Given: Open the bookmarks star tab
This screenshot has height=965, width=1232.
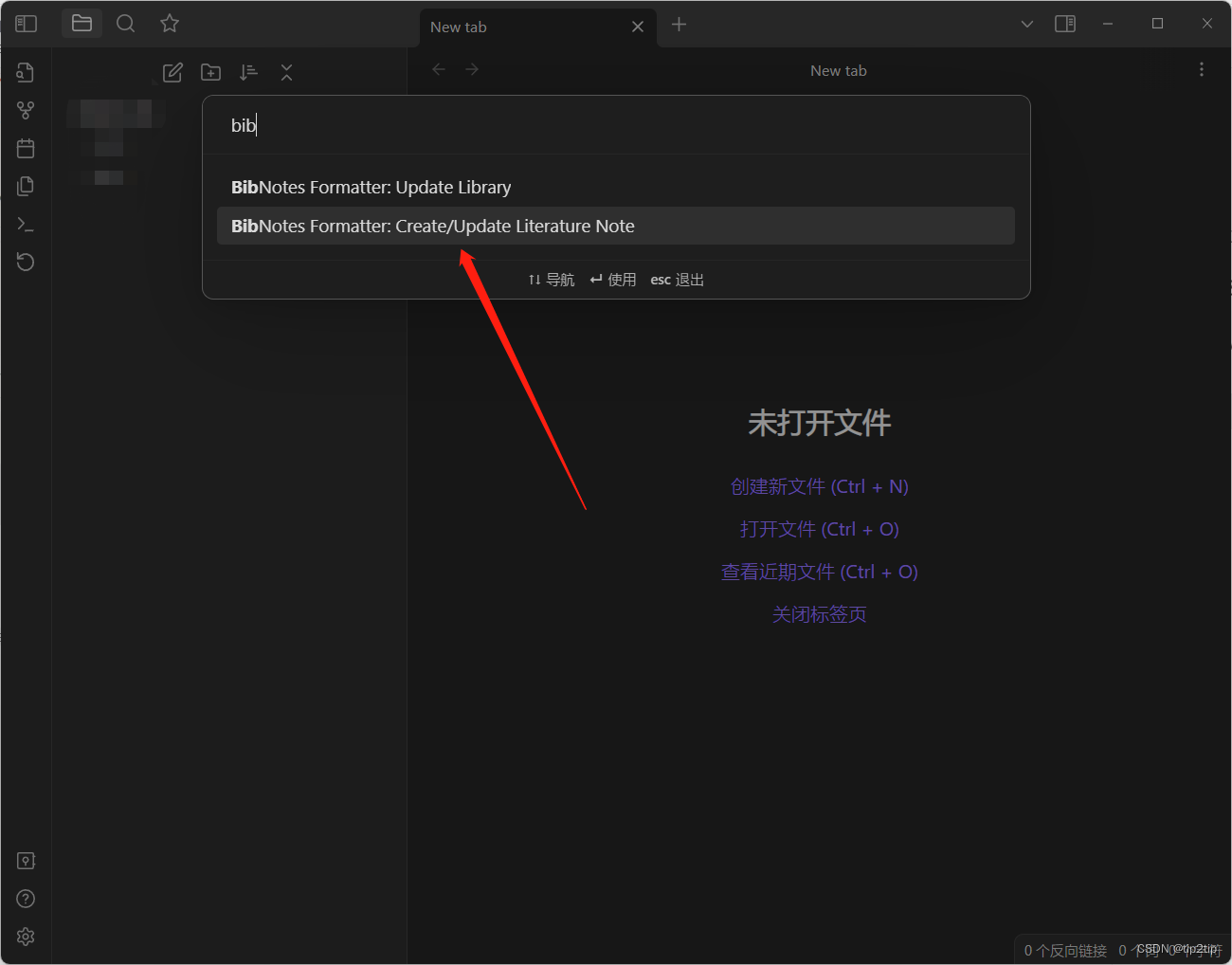Looking at the screenshot, I should click(170, 23).
